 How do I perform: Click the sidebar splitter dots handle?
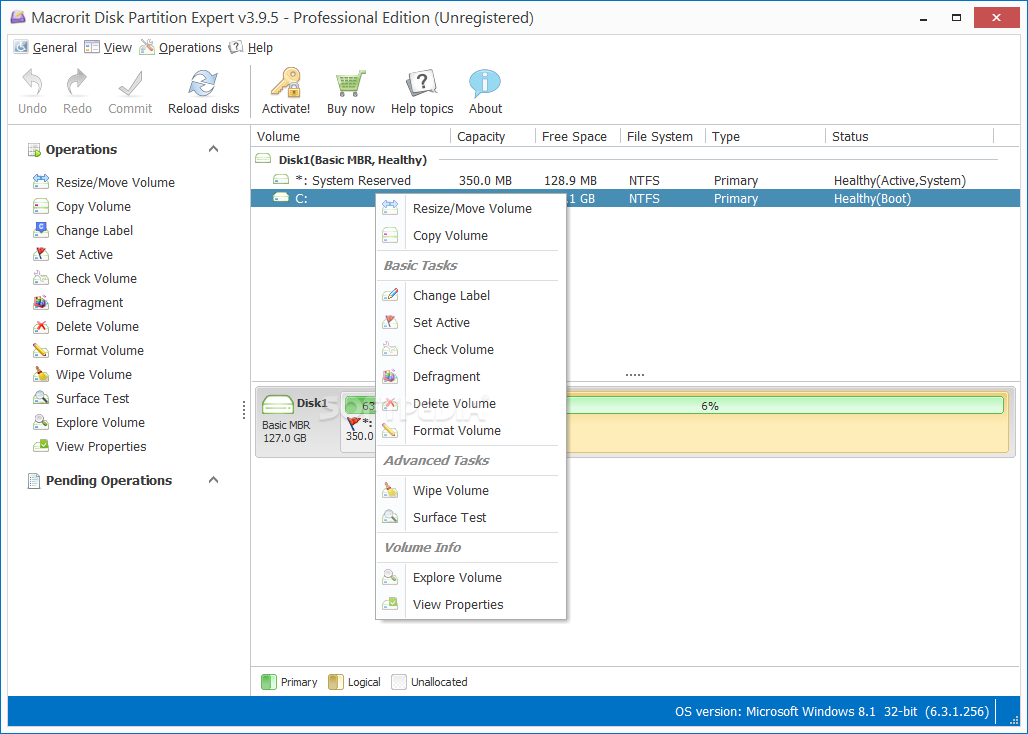pyautogui.click(x=244, y=410)
